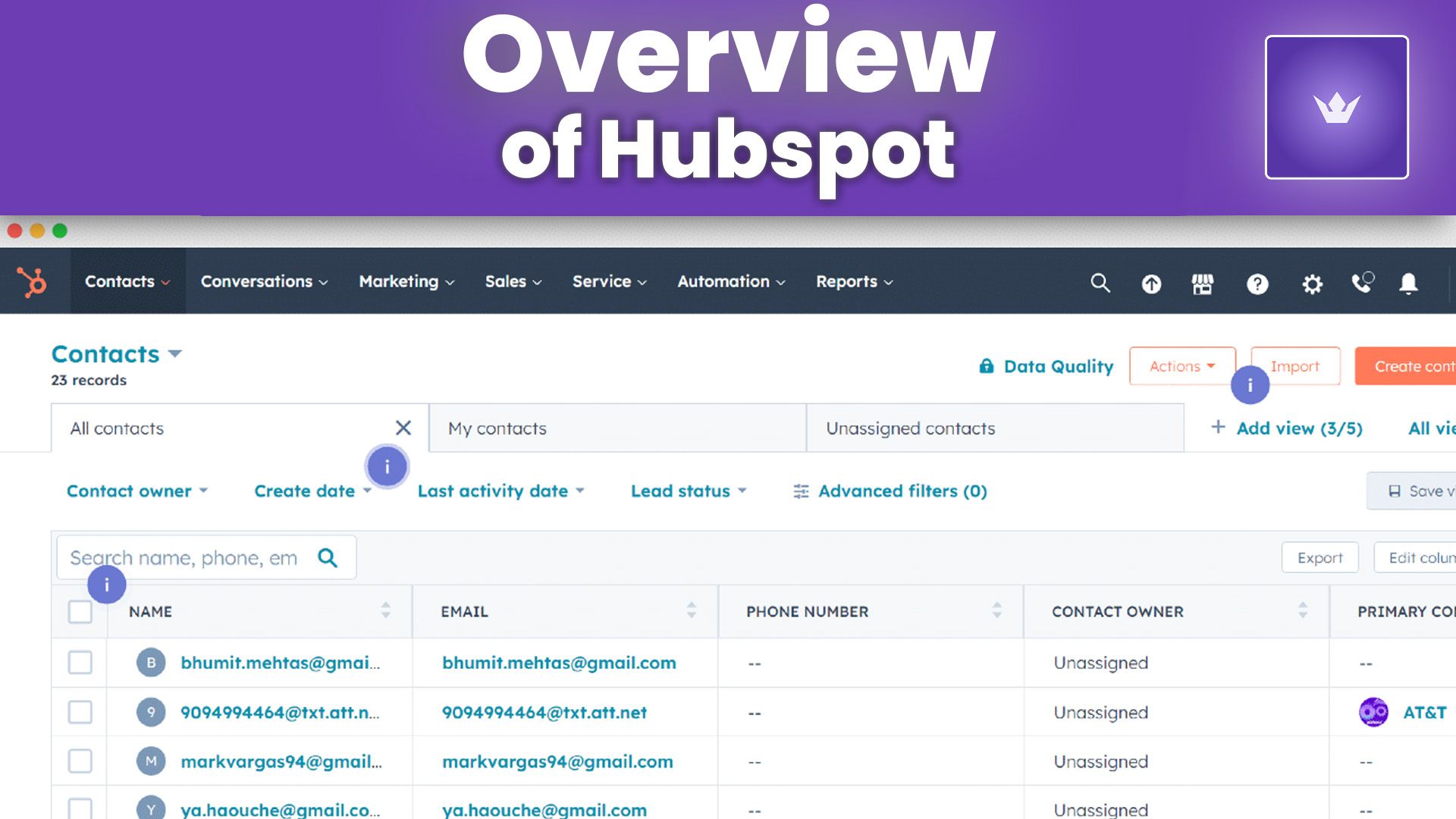Viewport: 1456px width, 819px height.
Task: Open Advanced filters (0)
Action: pos(902,491)
